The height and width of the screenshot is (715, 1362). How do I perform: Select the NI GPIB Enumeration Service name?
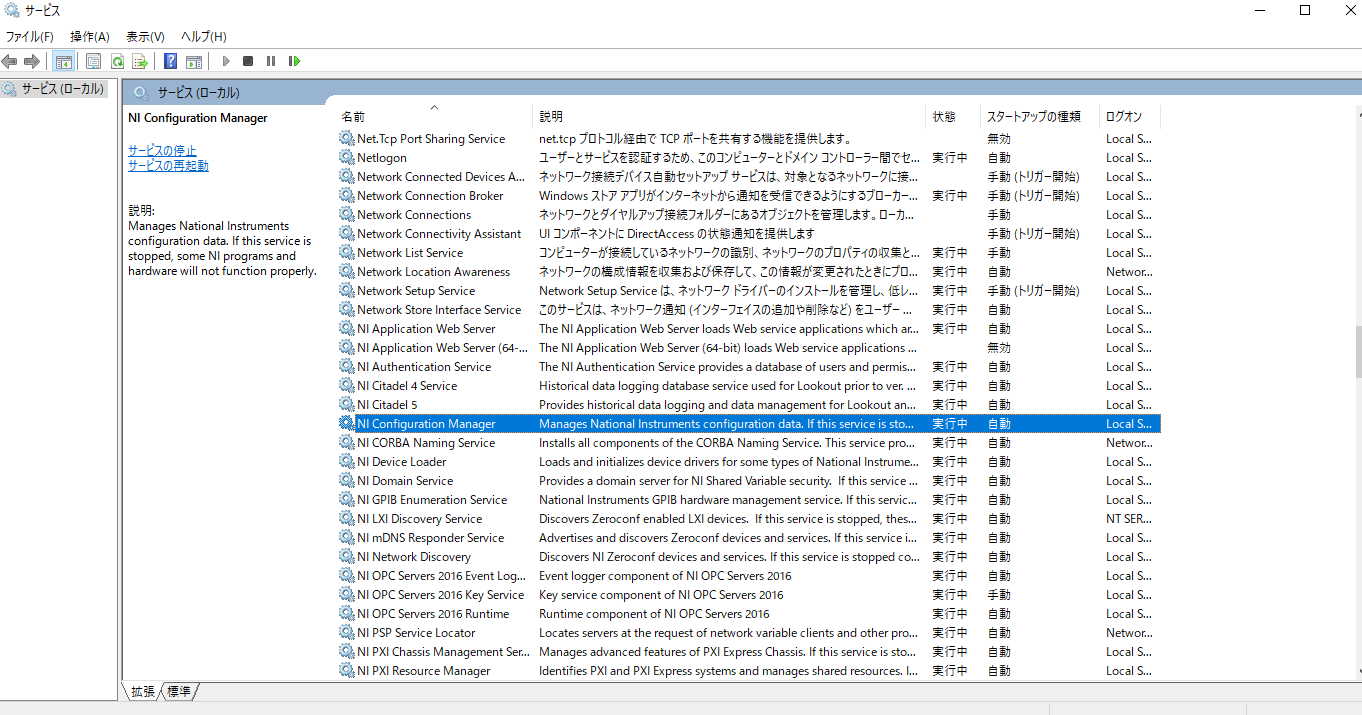432,499
